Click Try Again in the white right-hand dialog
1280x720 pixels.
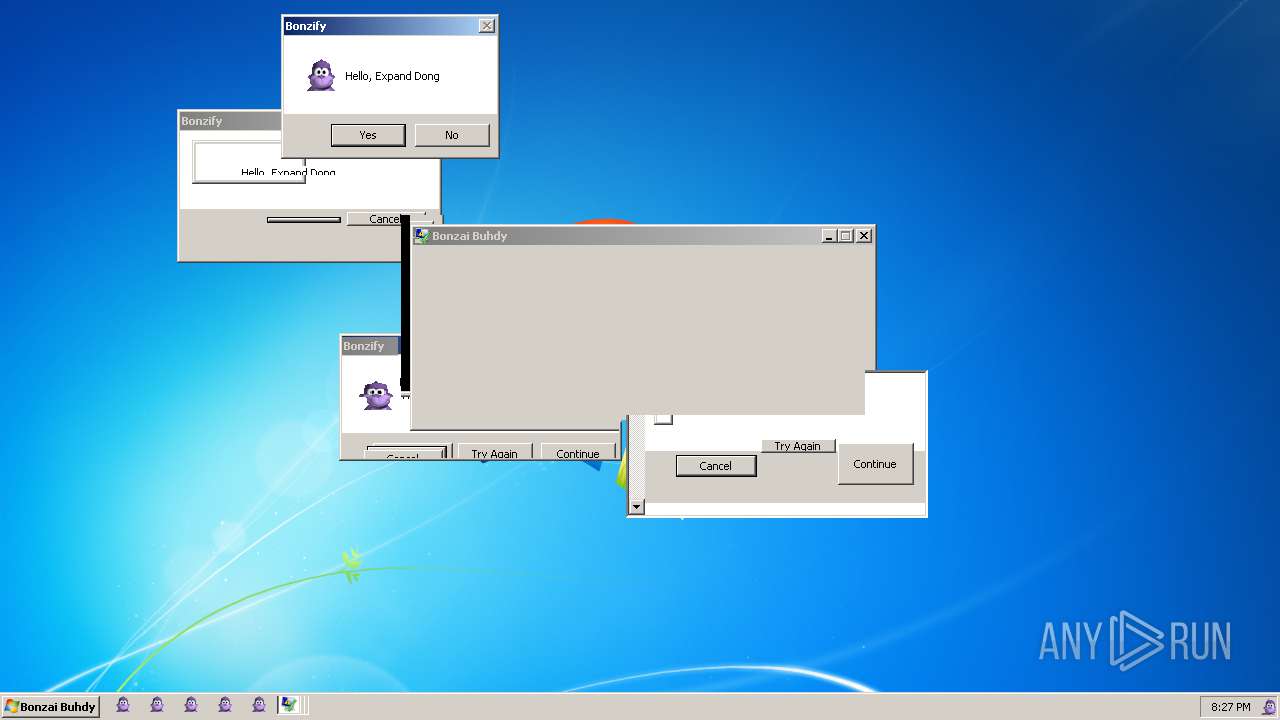(797, 446)
